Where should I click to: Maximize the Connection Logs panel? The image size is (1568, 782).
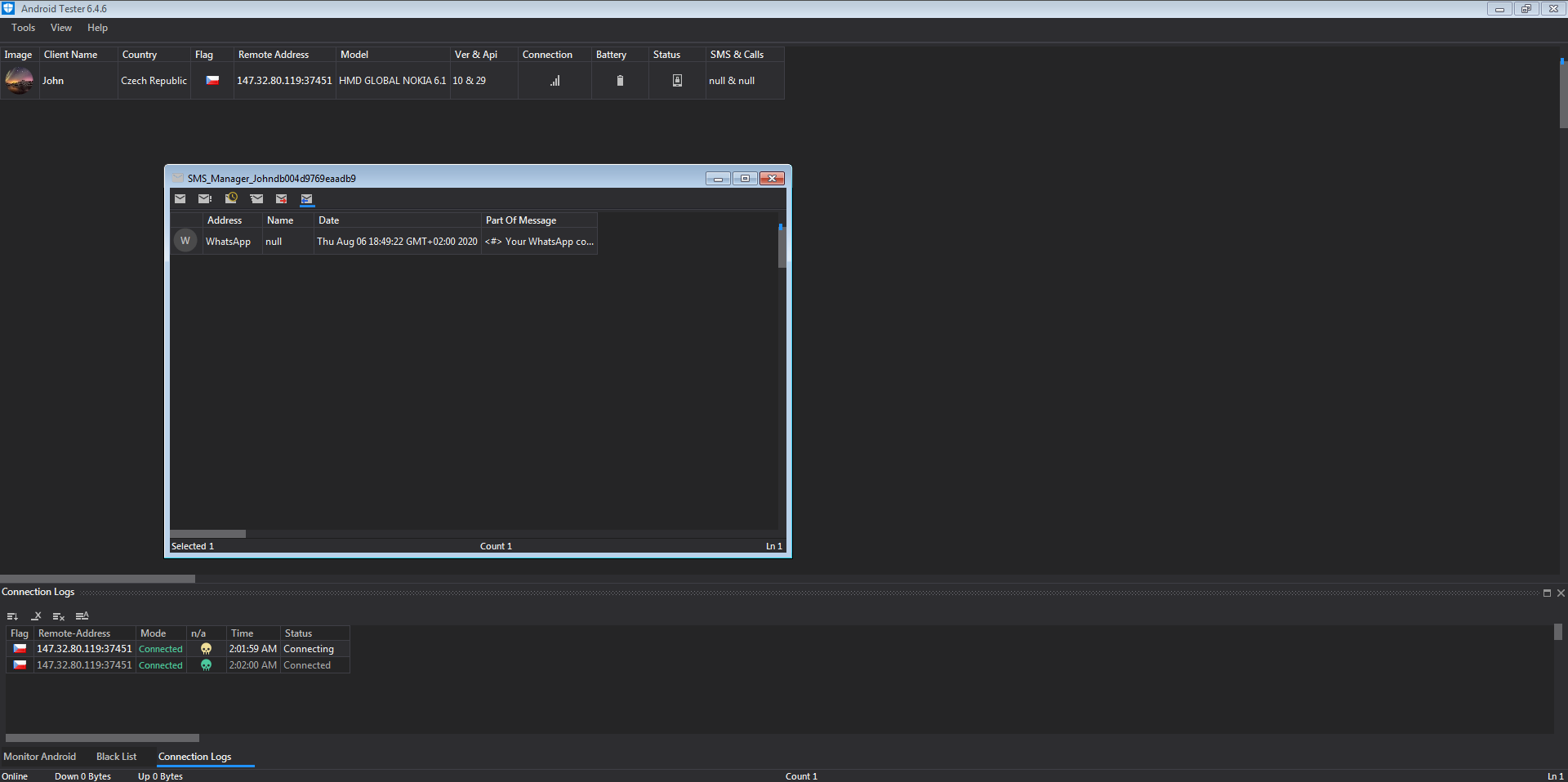tap(1547, 593)
